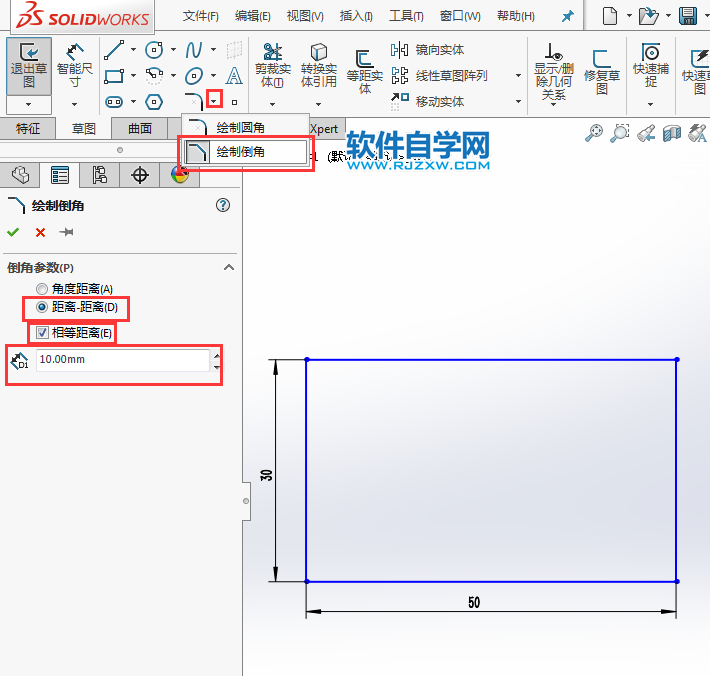Click the keep-visible pushpin in PropertyManager

tap(67, 232)
